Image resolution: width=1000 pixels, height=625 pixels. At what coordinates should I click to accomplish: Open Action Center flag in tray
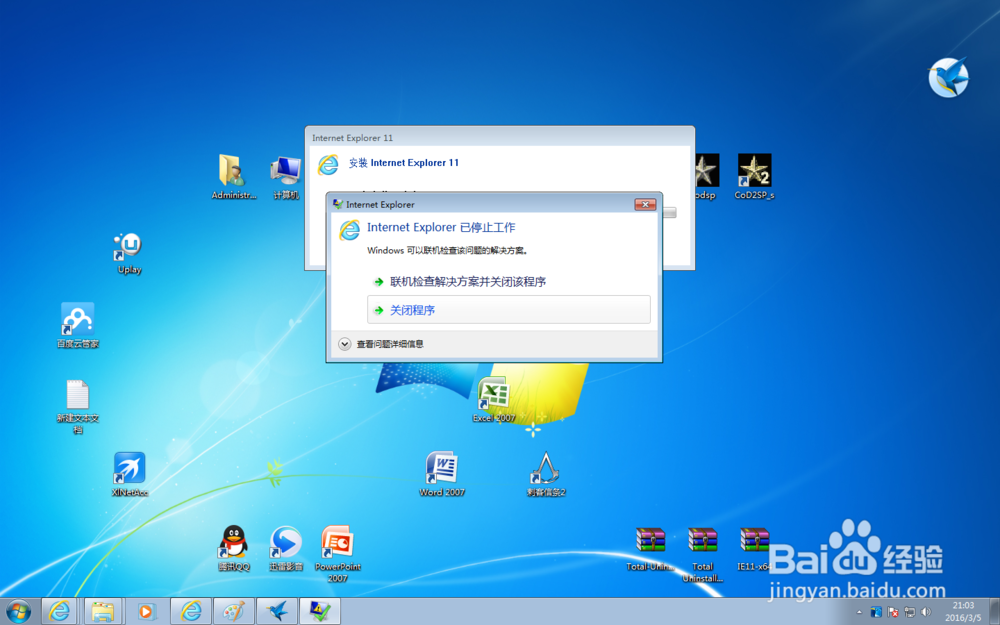coord(893,612)
